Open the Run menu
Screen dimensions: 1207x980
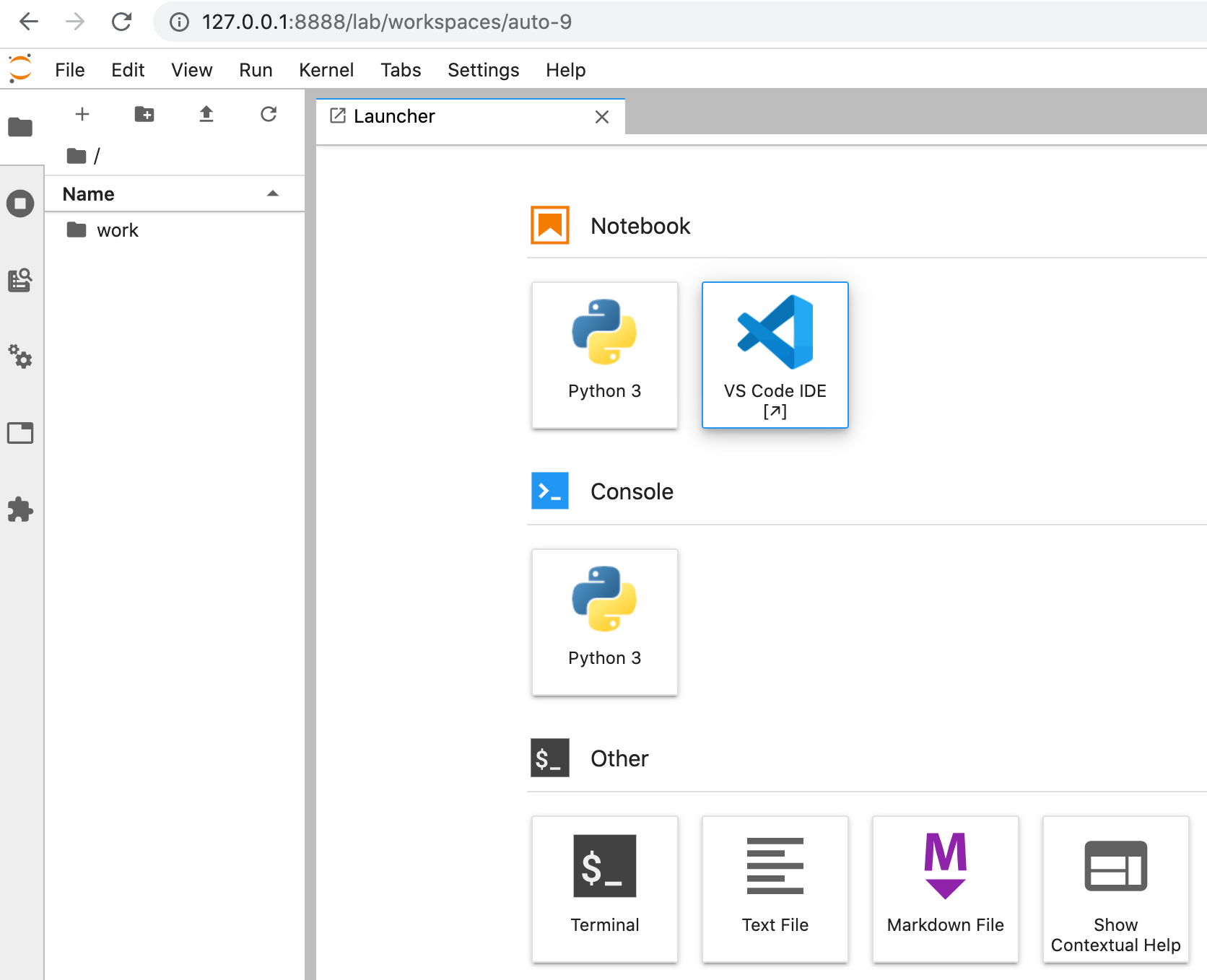click(x=256, y=70)
